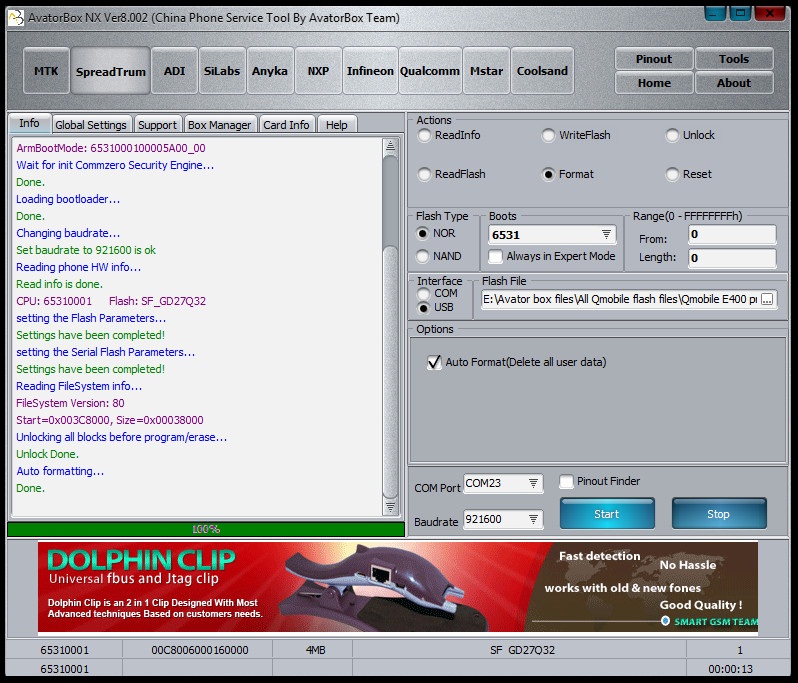
Task: Switch to the Info tab
Action: 30,124
